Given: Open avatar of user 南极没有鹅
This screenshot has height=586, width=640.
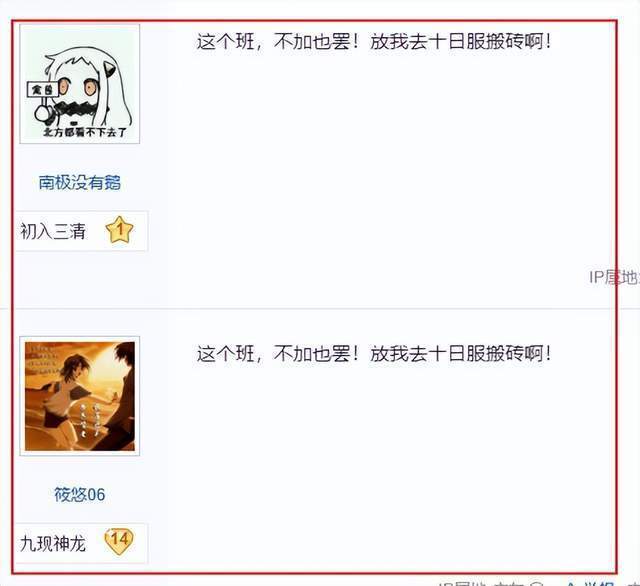Looking at the screenshot, I should point(80,84).
